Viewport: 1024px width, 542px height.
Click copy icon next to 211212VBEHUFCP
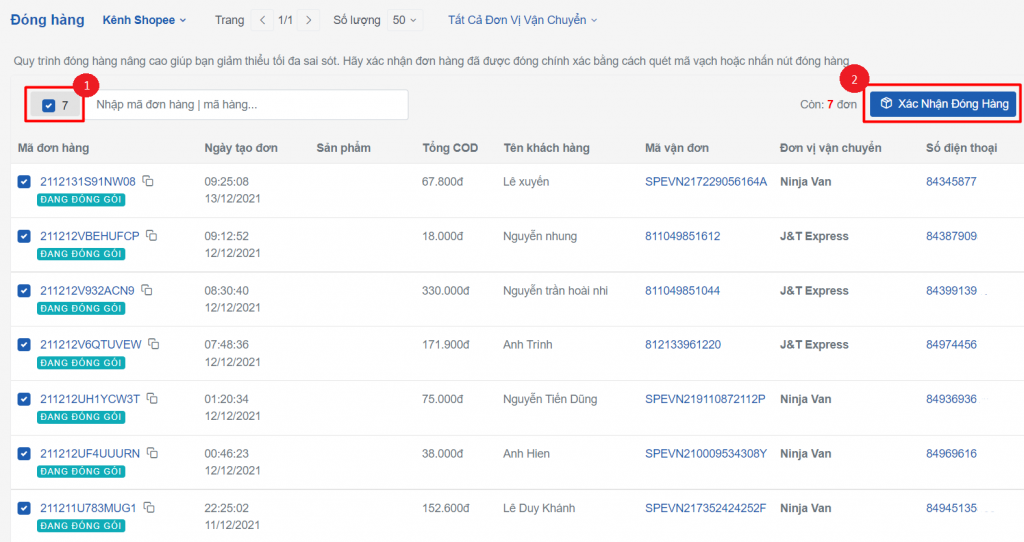click(x=153, y=236)
